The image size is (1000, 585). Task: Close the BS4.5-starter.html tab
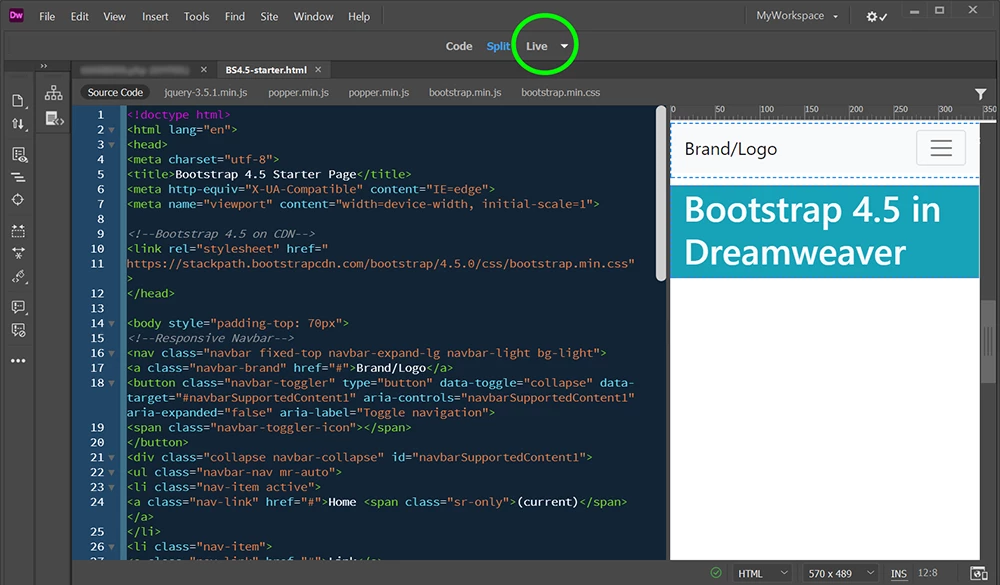pyautogui.click(x=318, y=70)
